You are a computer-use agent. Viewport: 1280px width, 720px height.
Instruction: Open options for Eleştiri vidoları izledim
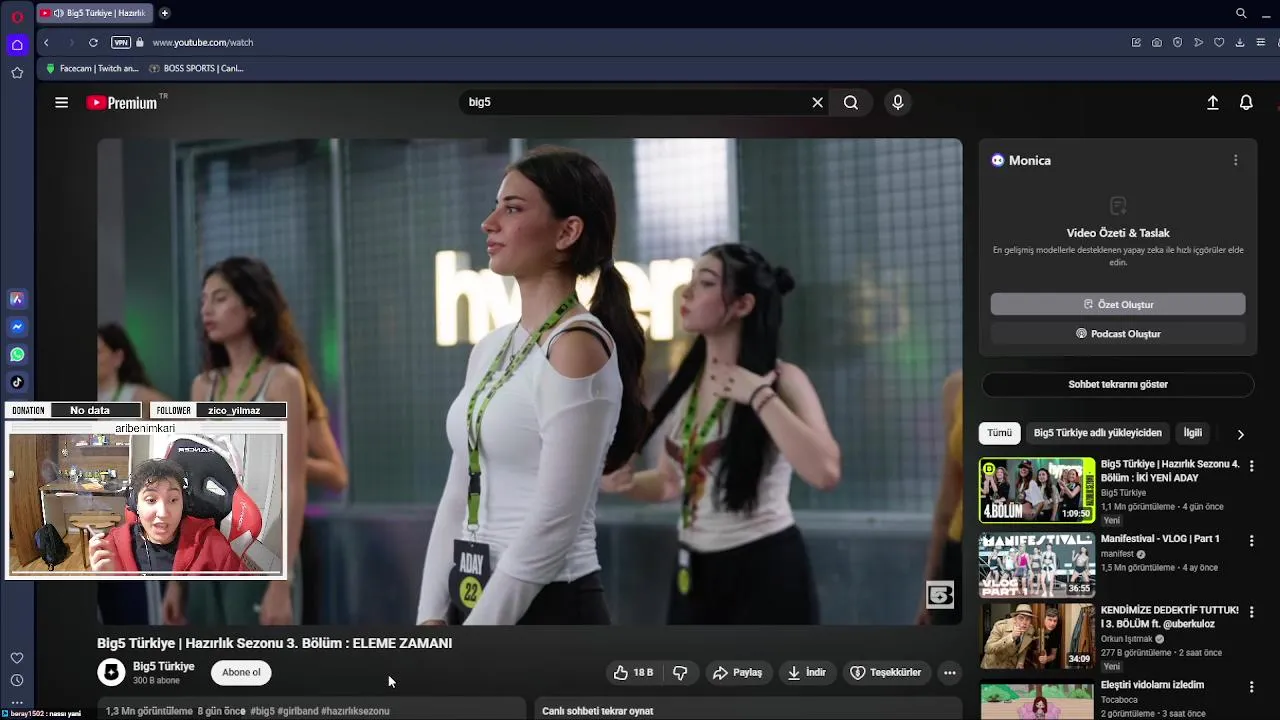[1251, 687]
